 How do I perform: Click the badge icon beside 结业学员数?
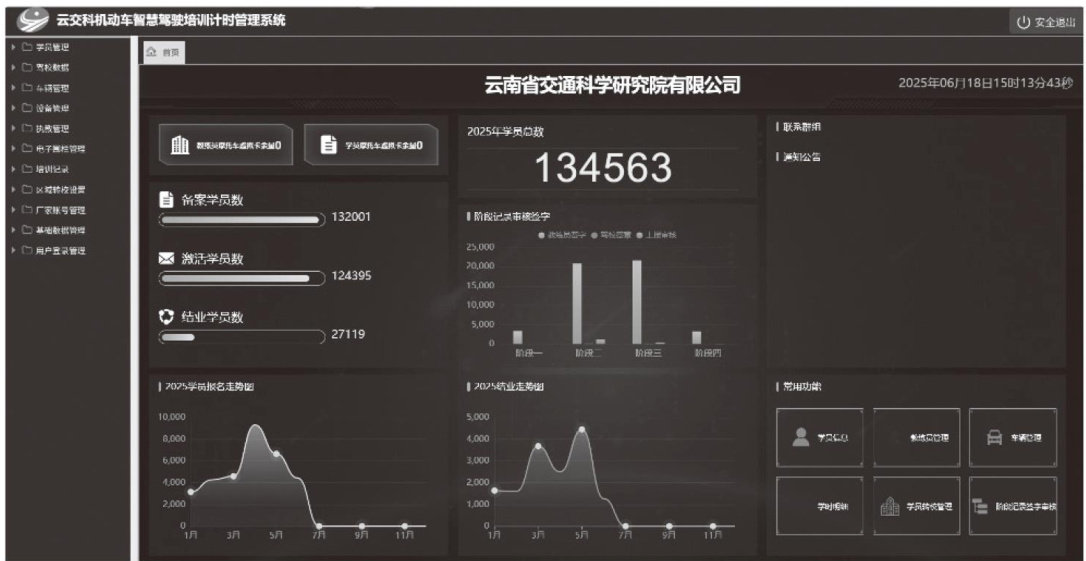tap(167, 316)
